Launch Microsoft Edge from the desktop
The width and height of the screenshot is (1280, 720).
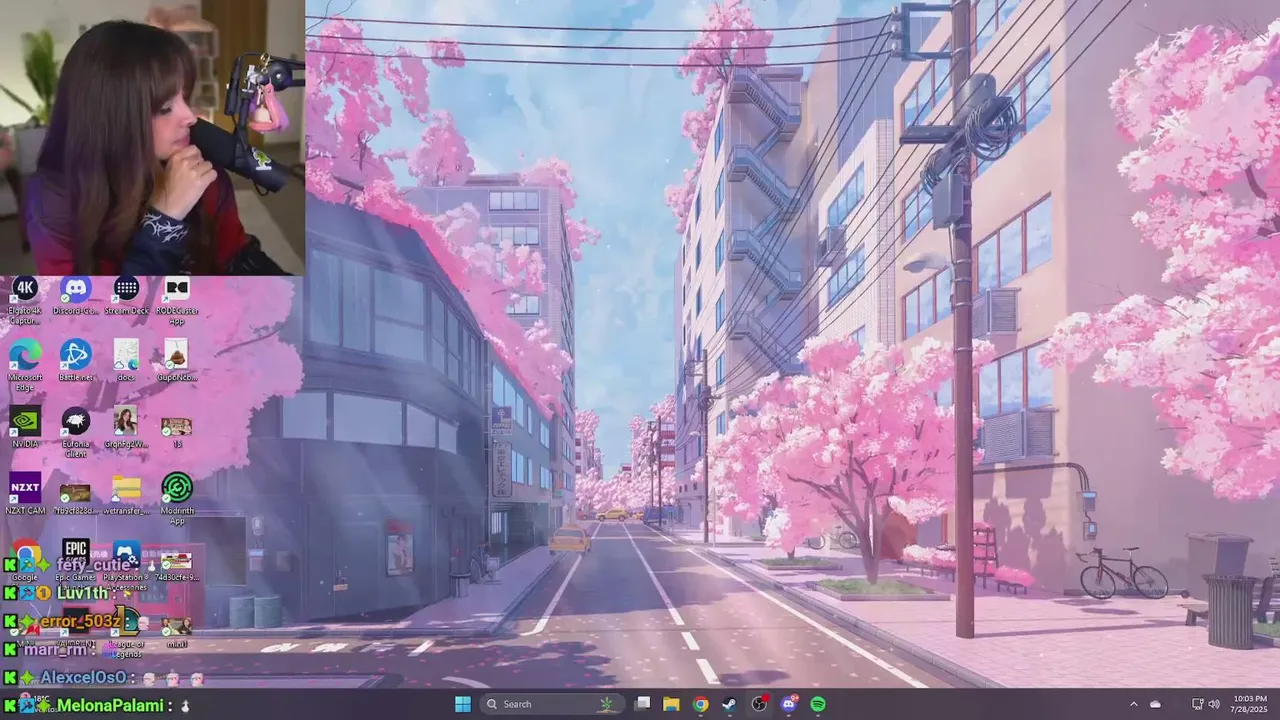[x=25, y=365]
